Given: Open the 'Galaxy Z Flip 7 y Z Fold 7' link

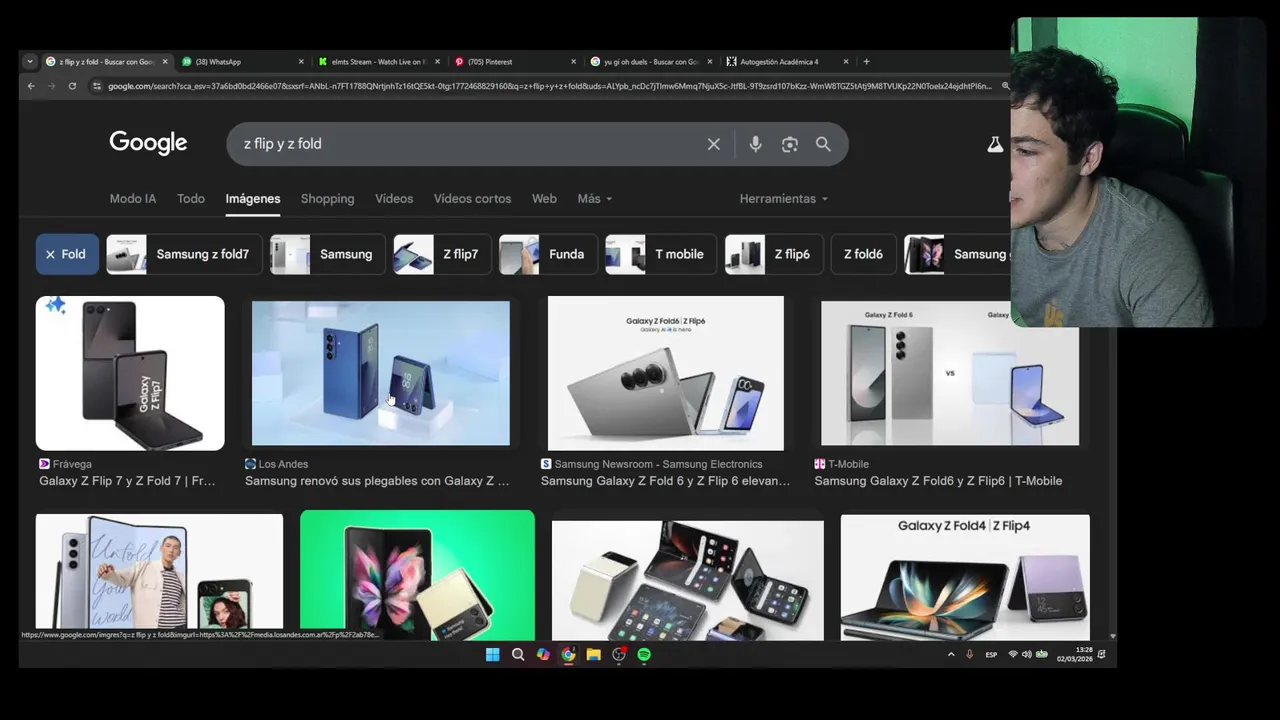Looking at the screenshot, I should 127,481.
